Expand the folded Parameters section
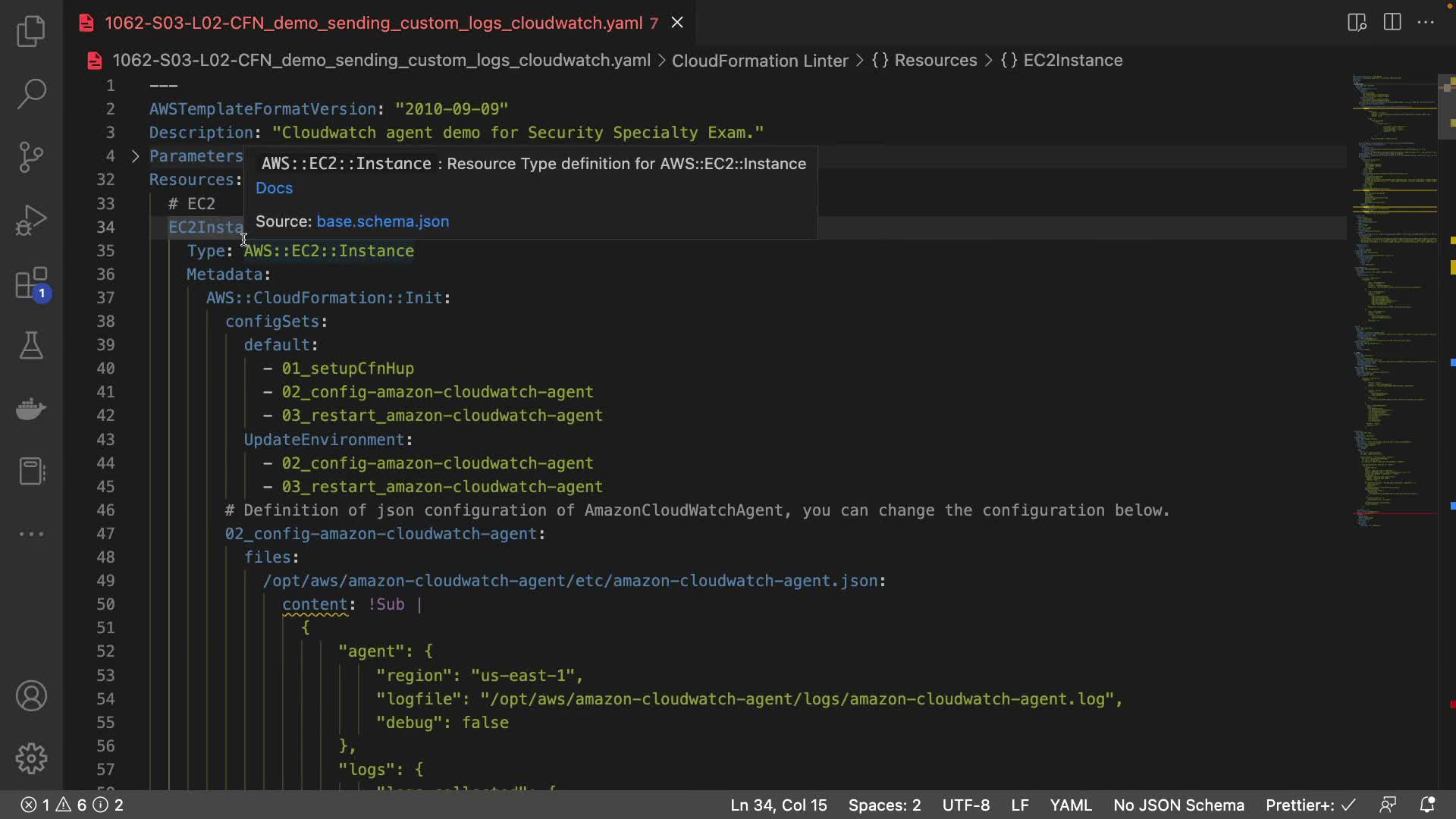Viewport: 1456px width, 819px height. point(135,156)
